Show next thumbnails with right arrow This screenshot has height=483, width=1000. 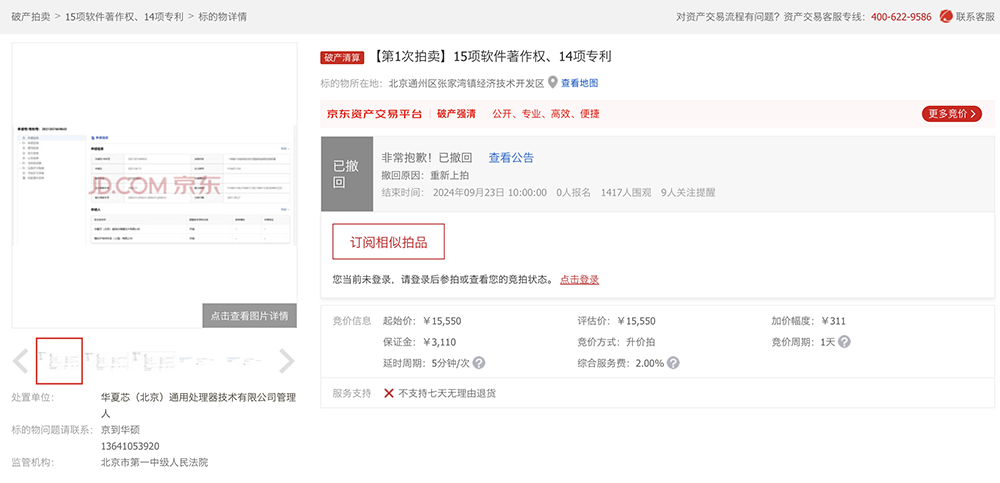(286, 361)
